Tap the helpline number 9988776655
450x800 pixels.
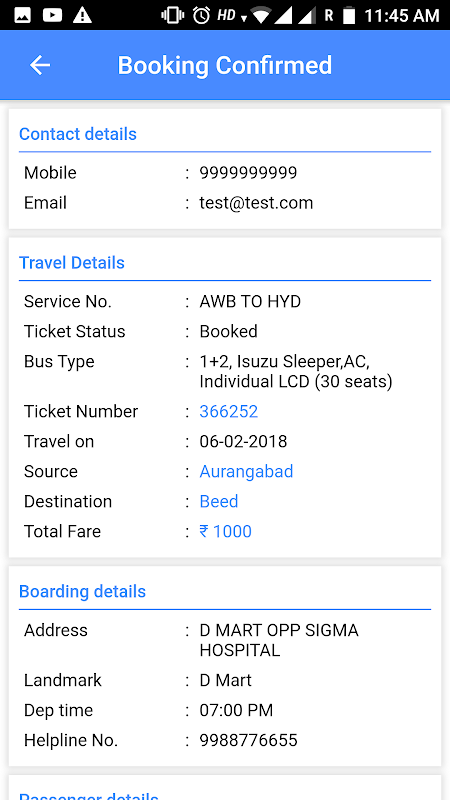coord(248,740)
